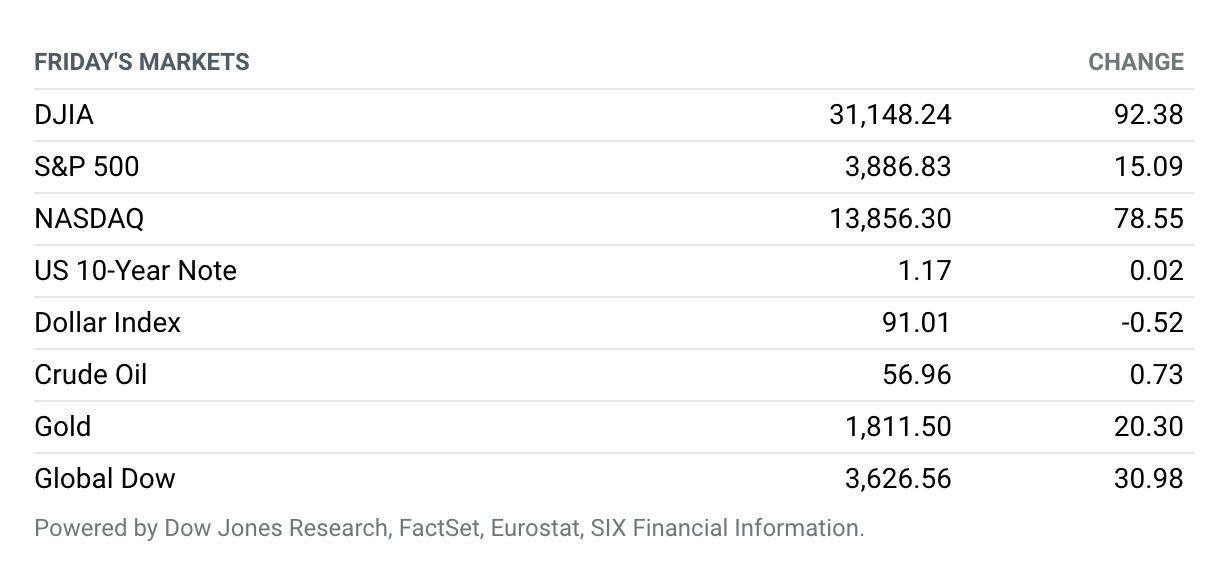Open the NASDAQ row label
This screenshot has width=1224, height=588.
tap(89, 219)
